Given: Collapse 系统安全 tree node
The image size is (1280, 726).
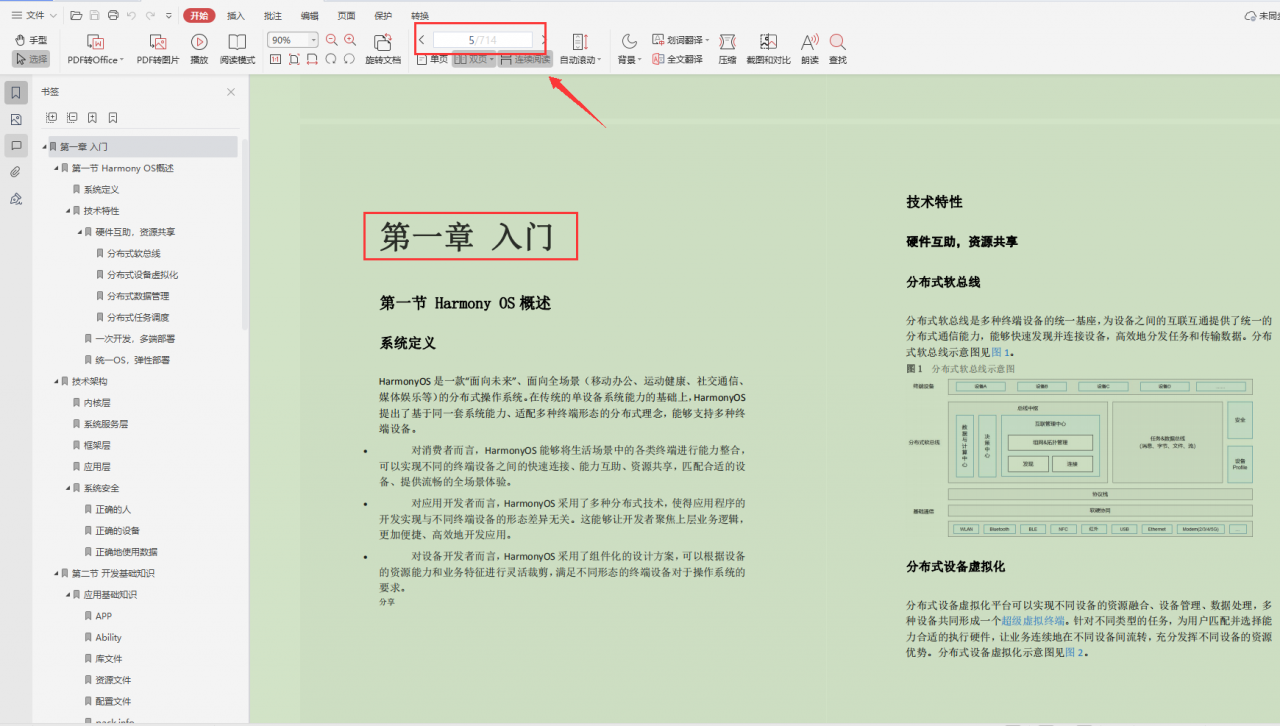Looking at the screenshot, I should [68, 488].
